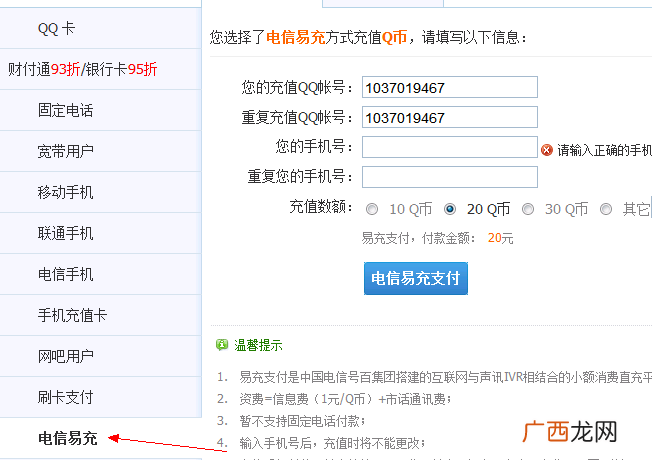
Task: Select 财付通93折/银行卡95折 payment method
Action: [101, 69]
